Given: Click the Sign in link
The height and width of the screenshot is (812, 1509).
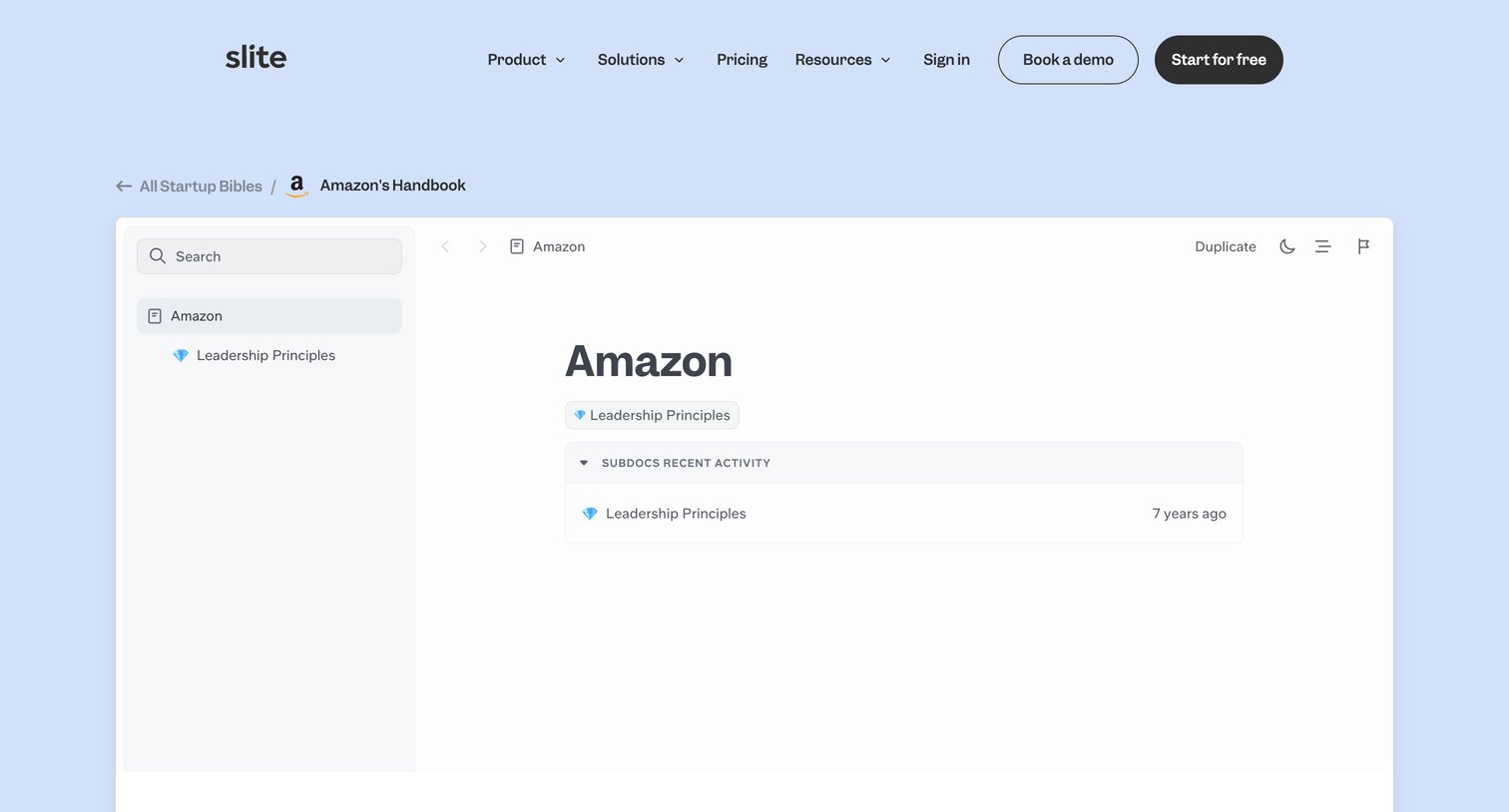Looking at the screenshot, I should [x=946, y=60].
